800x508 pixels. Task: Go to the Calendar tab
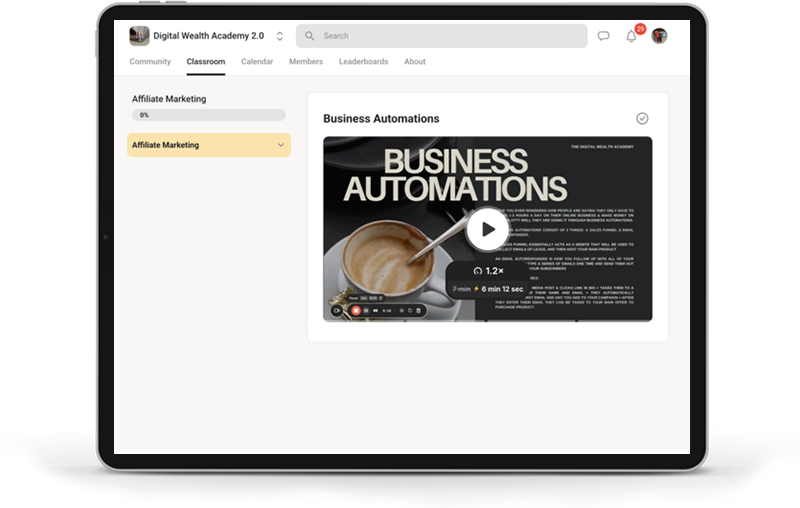(257, 62)
